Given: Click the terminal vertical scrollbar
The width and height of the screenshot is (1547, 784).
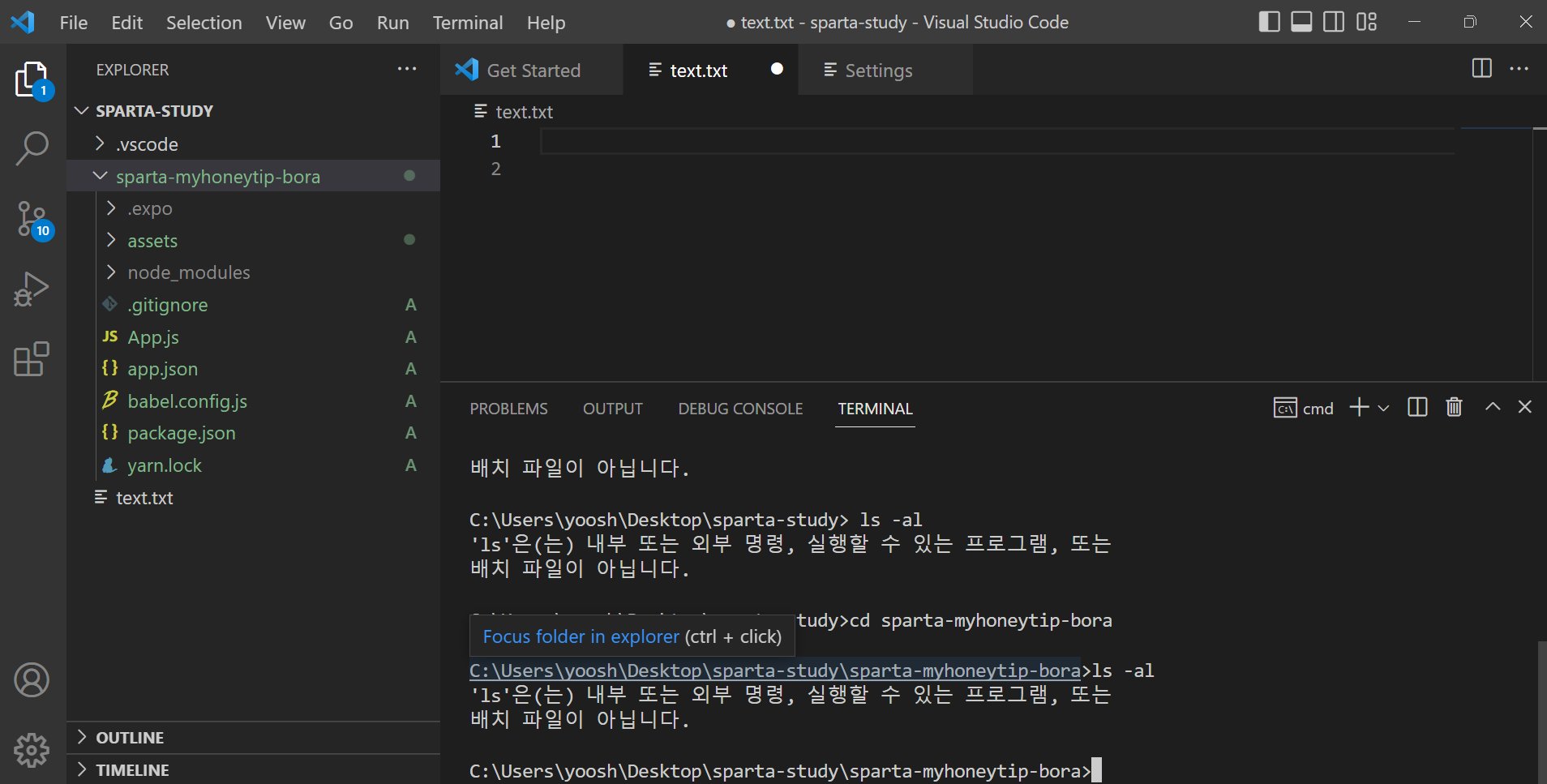Looking at the screenshot, I should coord(1541,712).
